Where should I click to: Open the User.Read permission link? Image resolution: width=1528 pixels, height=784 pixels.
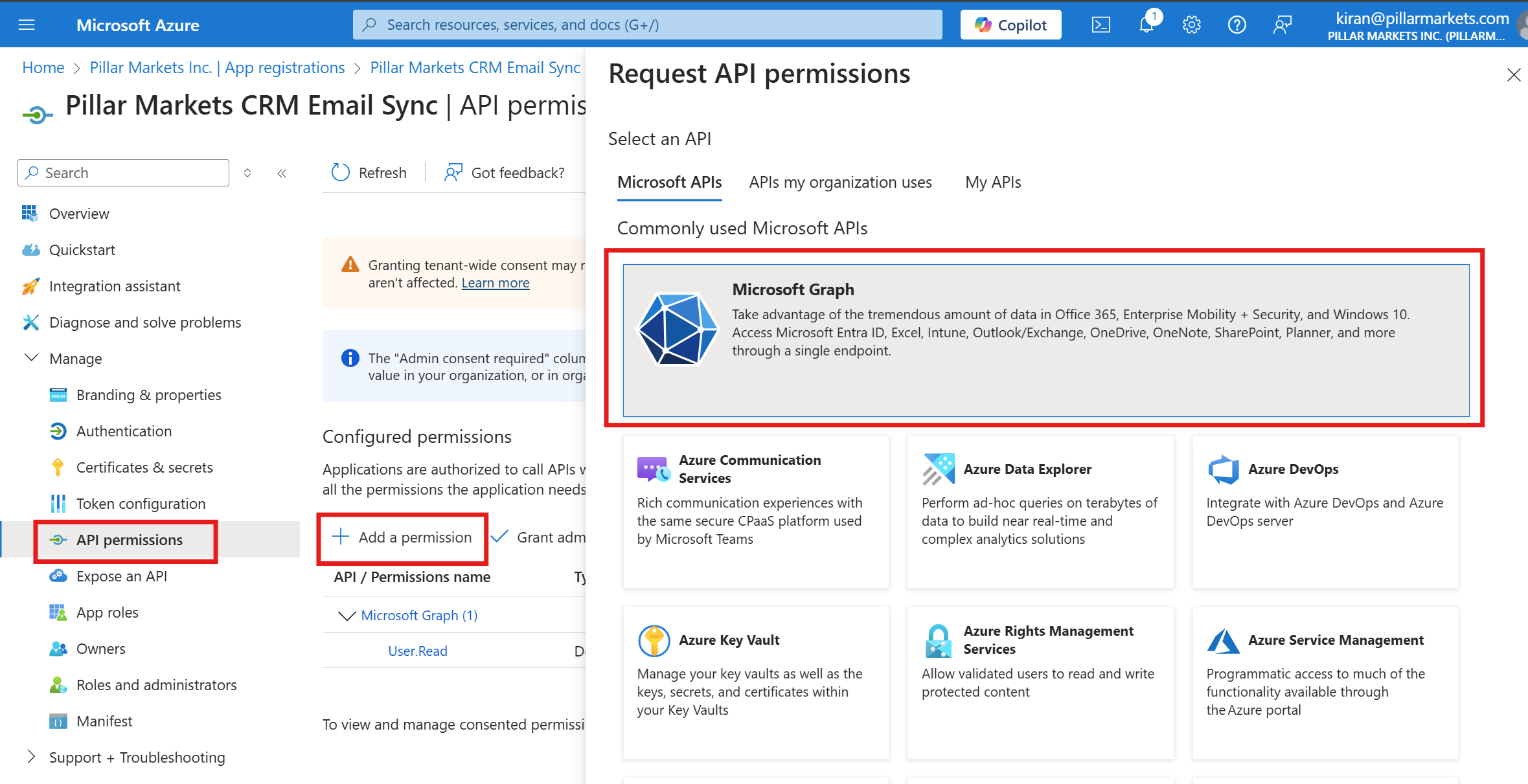click(x=417, y=651)
